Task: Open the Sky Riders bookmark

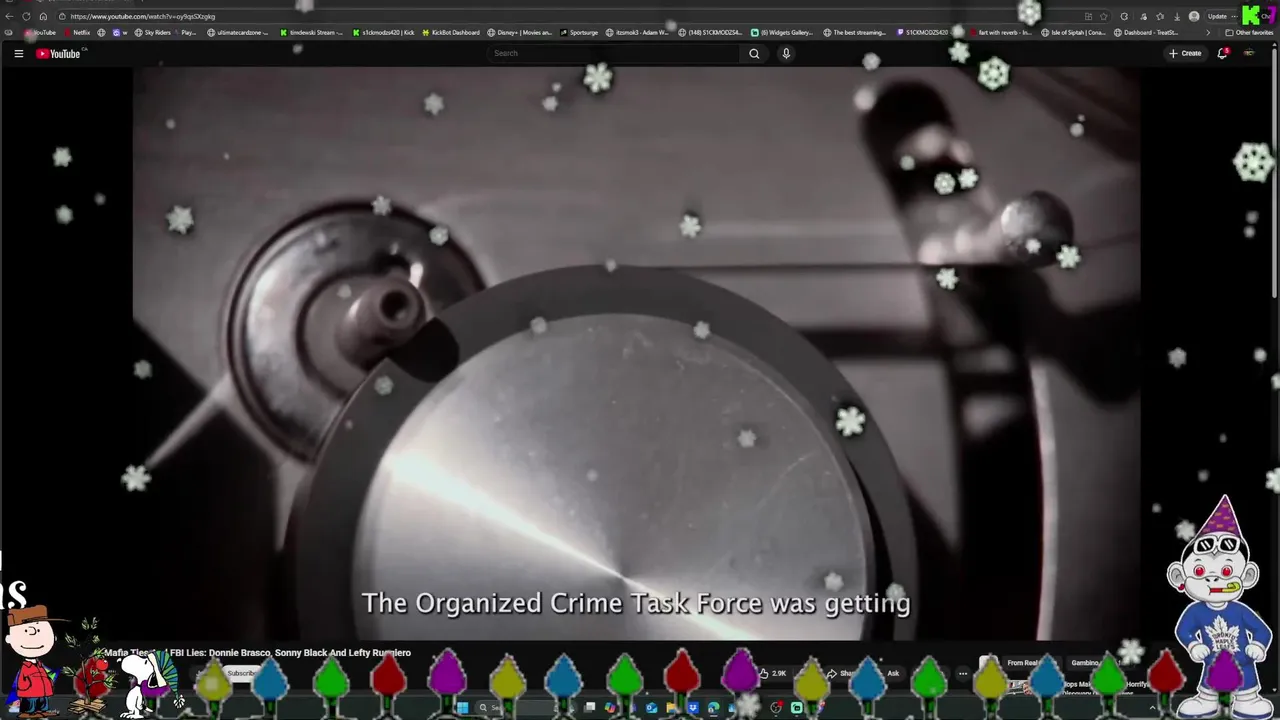Action: 152,33
